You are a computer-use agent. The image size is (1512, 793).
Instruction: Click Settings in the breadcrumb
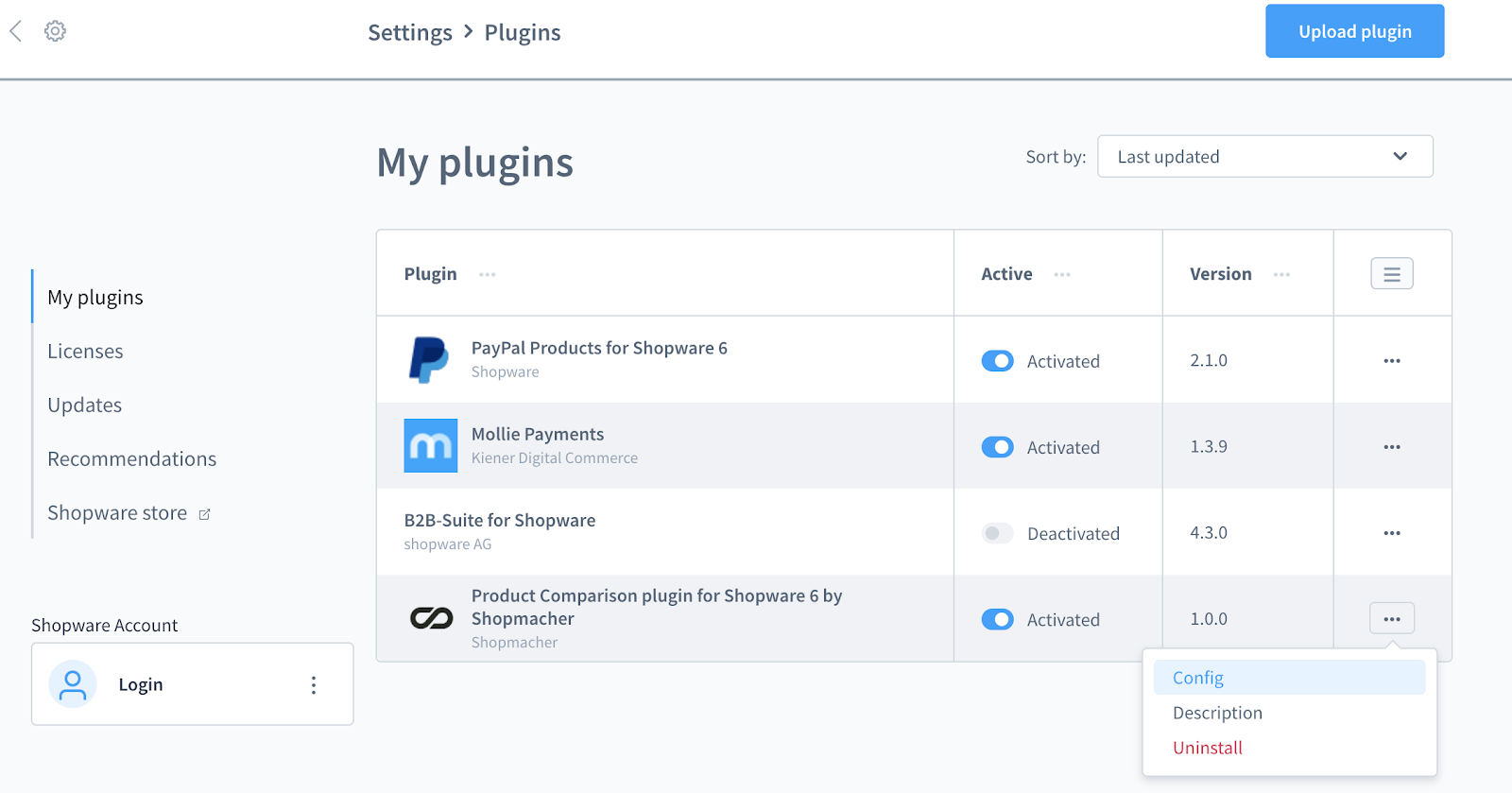pyautogui.click(x=410, y=33)
